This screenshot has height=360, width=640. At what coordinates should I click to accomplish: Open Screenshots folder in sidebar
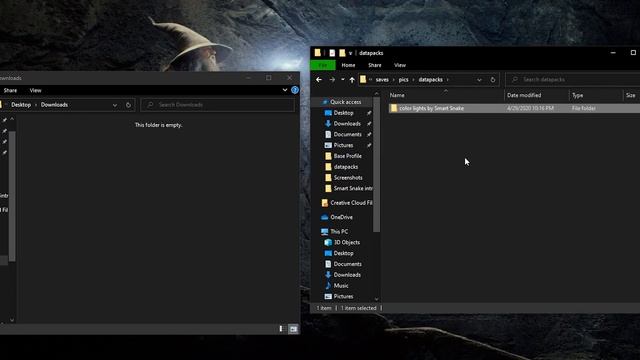pos(348,178)
